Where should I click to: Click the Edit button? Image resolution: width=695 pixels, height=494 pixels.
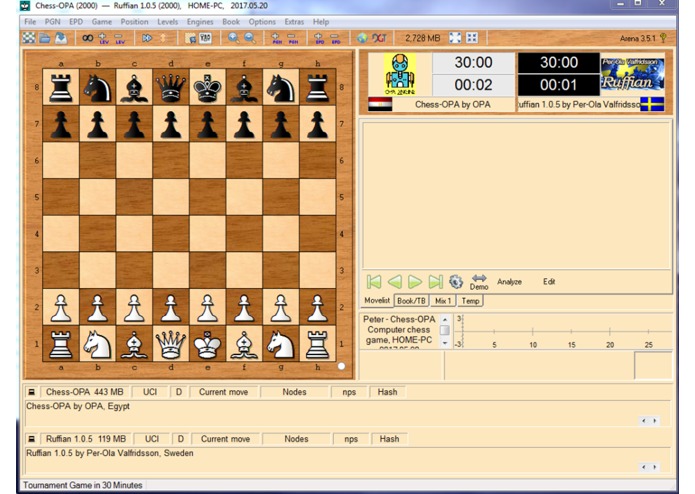[549, 282]
